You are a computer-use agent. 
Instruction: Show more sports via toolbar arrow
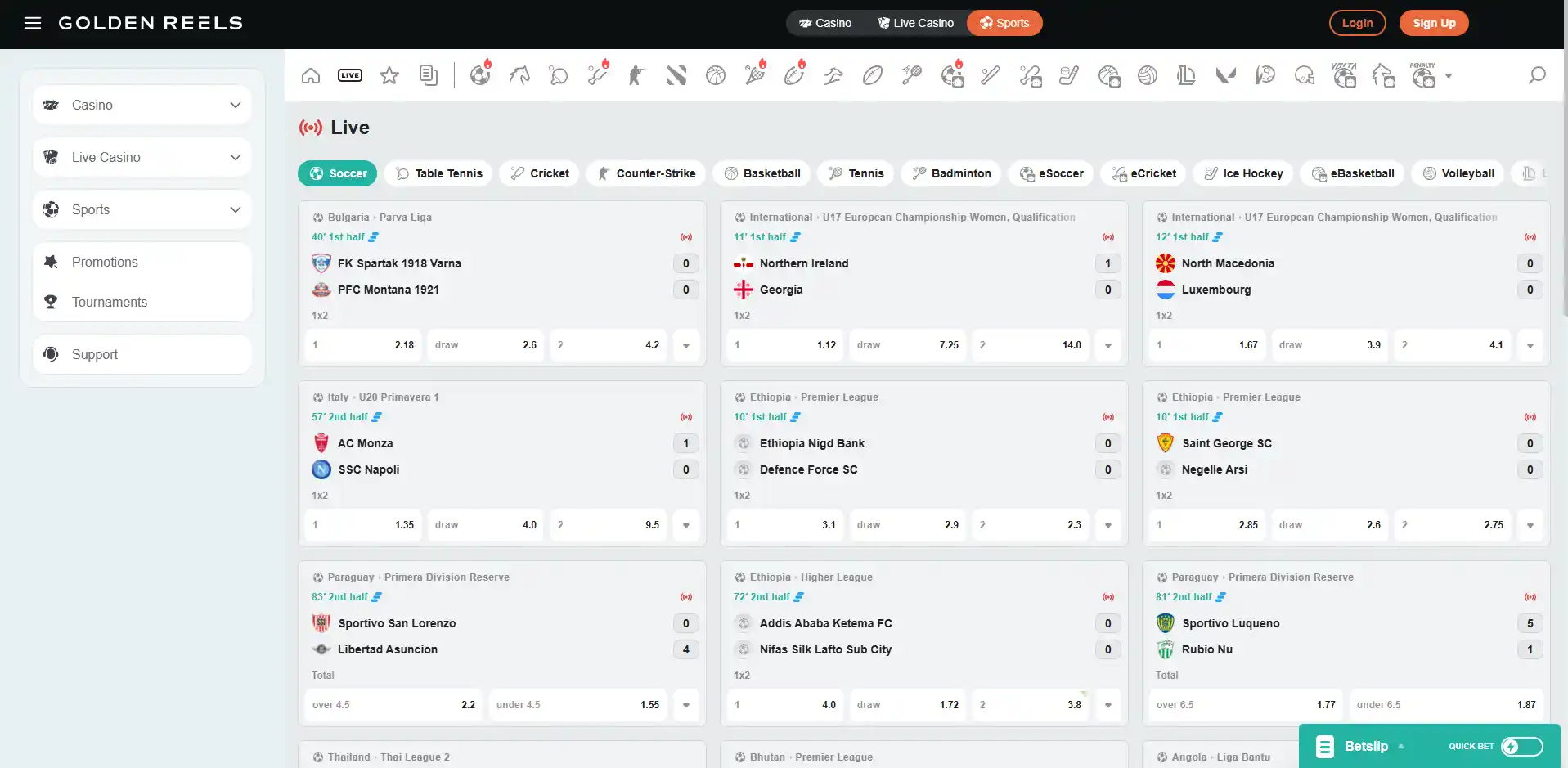tap(1449, 76)
